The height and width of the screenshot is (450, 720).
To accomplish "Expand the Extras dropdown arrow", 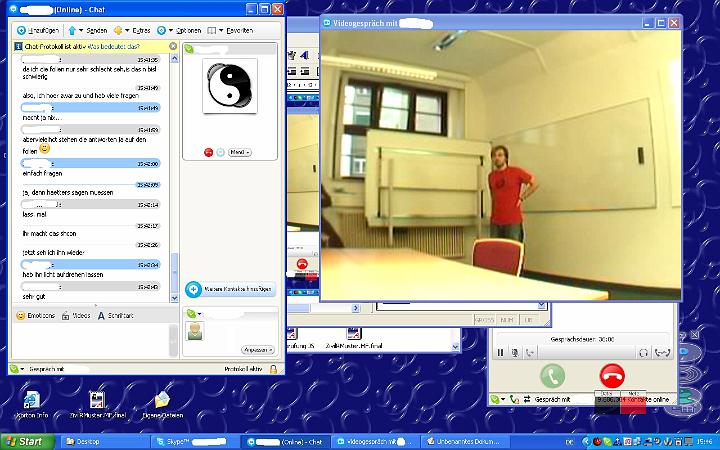I will (x=127, y=31).
